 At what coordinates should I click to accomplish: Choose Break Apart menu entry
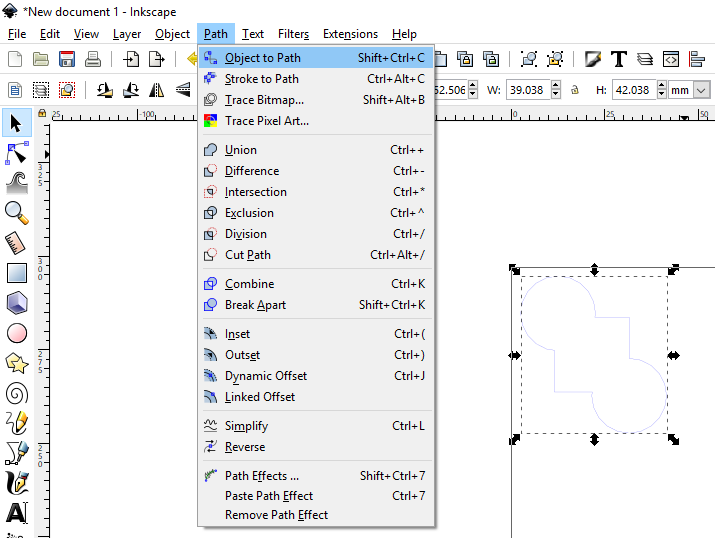[x=316, y=305]
